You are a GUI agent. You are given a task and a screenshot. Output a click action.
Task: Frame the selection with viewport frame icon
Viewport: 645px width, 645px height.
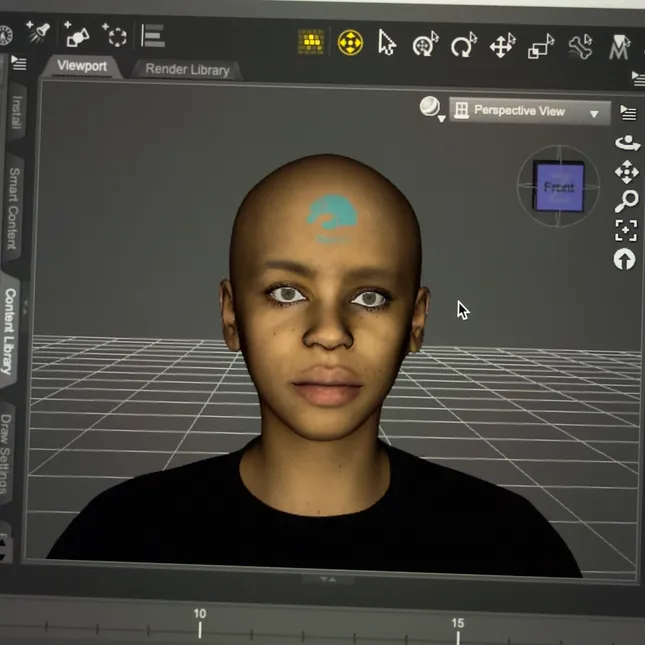(626, 230)
